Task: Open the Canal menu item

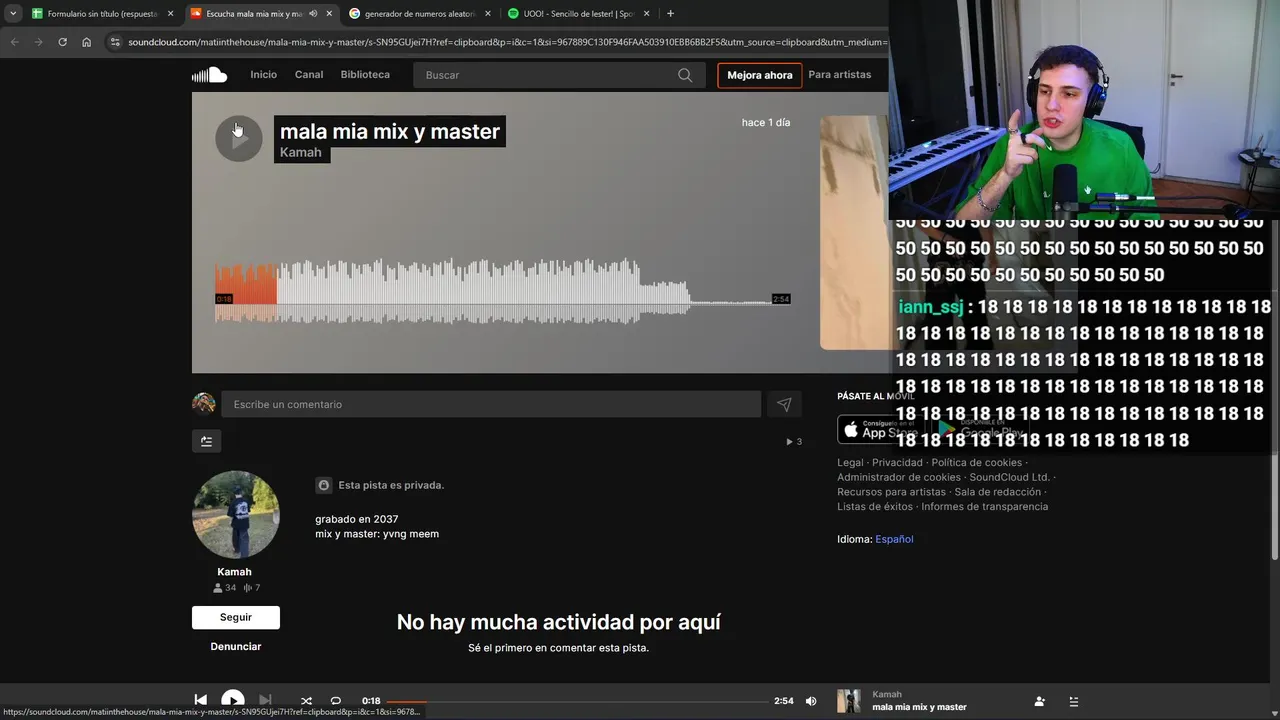Action: click(x=309, y=75)
